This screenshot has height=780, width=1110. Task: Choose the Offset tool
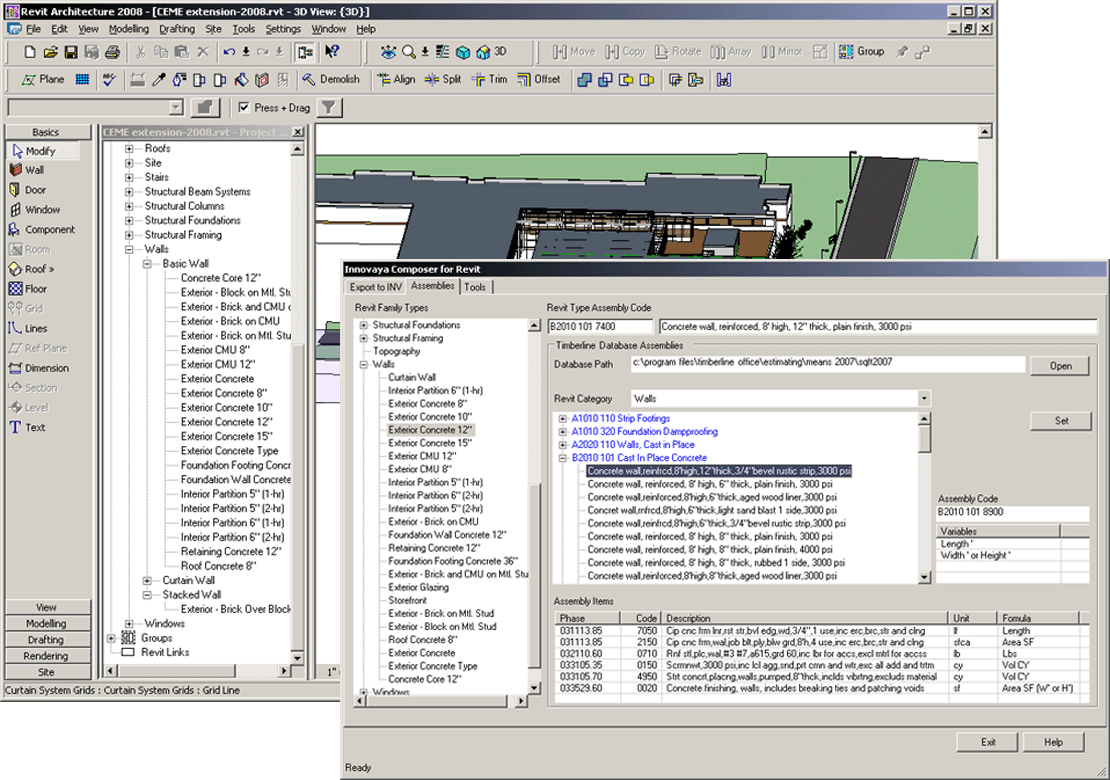click(539, 79)
